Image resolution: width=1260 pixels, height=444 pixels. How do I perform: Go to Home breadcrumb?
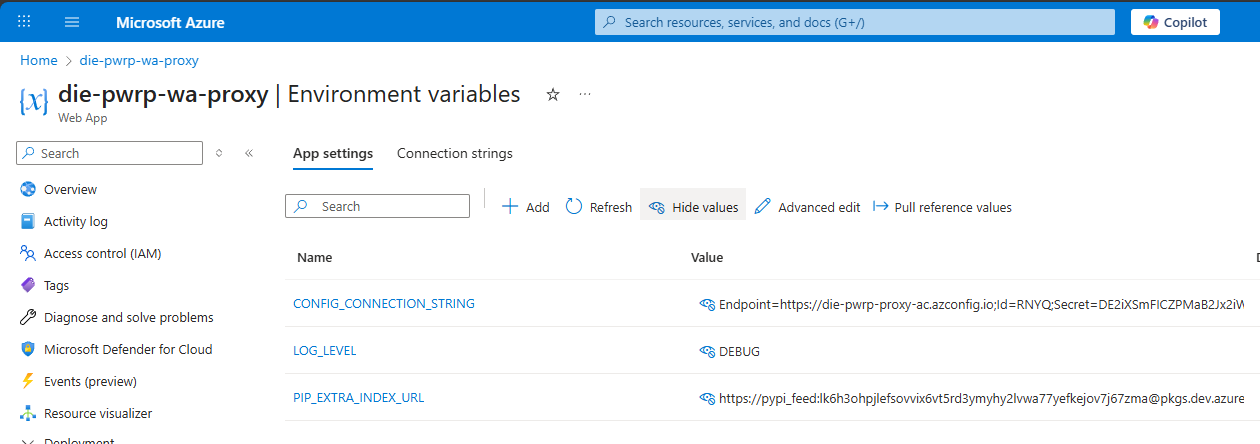(39, 60)
